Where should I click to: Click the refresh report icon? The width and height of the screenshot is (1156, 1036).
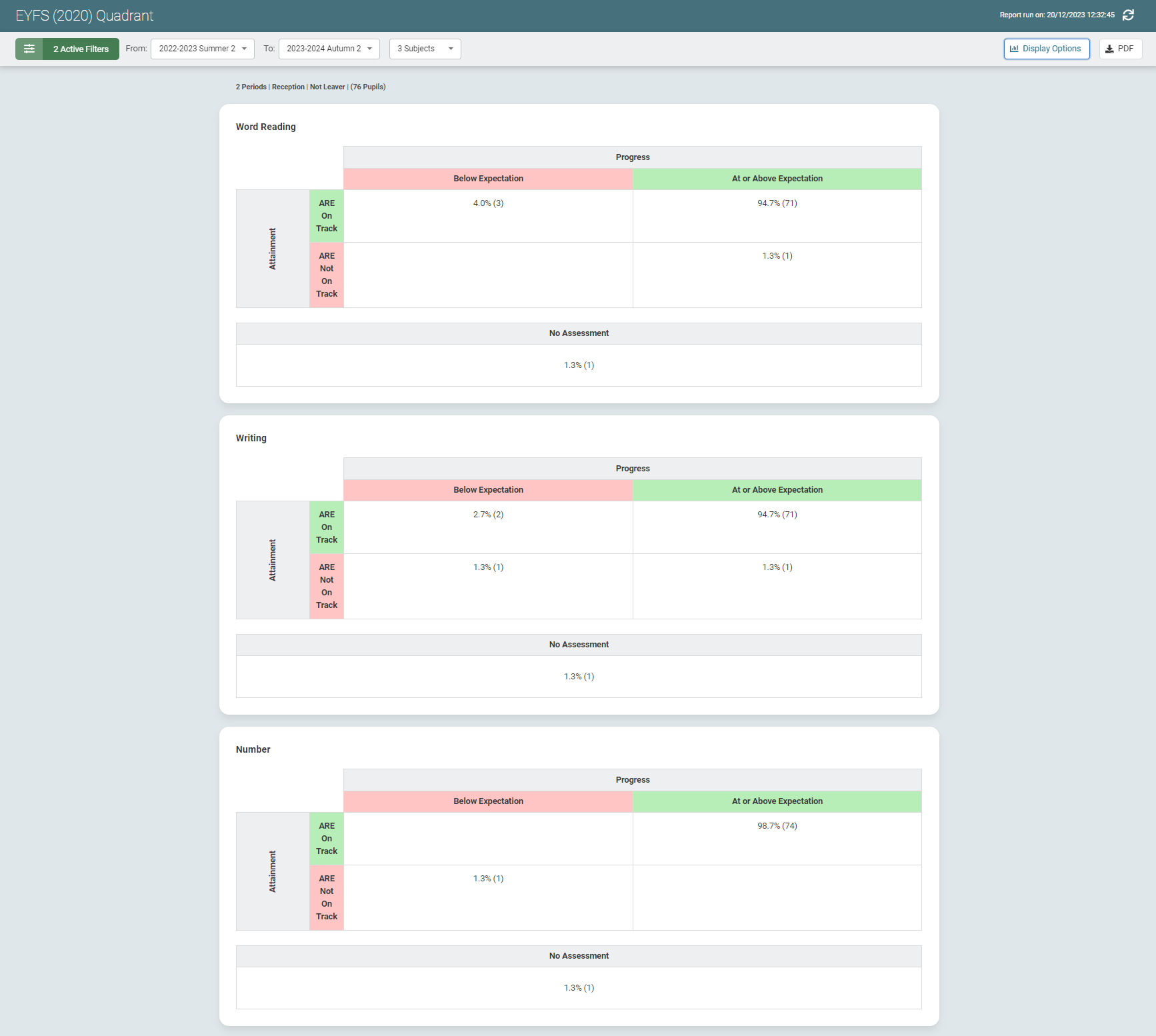coord(1129,15)
